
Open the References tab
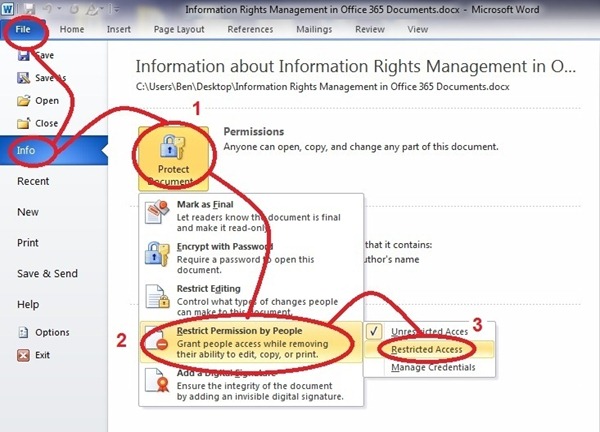[x=250, y=29]
